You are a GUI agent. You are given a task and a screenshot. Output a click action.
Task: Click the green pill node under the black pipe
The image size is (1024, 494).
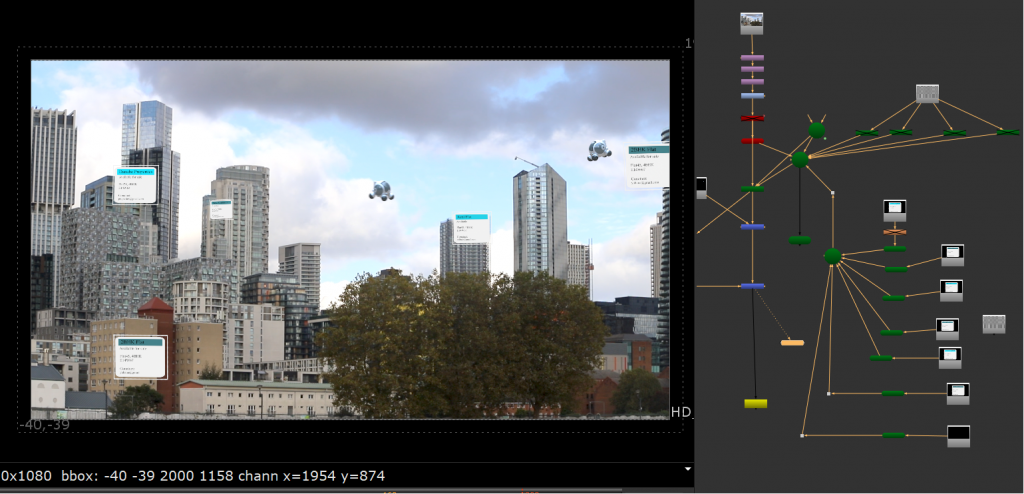[799, 240]
